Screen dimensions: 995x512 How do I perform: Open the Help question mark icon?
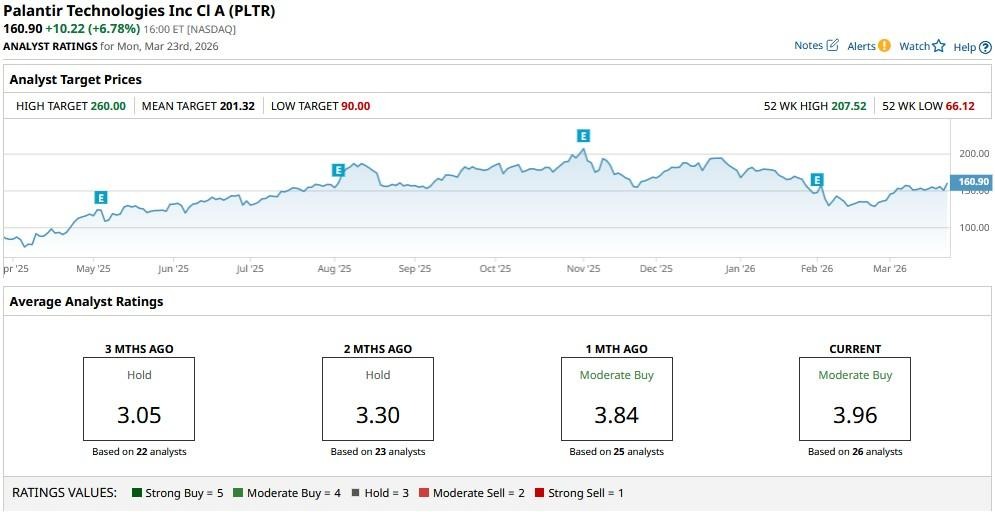point(985,47)
